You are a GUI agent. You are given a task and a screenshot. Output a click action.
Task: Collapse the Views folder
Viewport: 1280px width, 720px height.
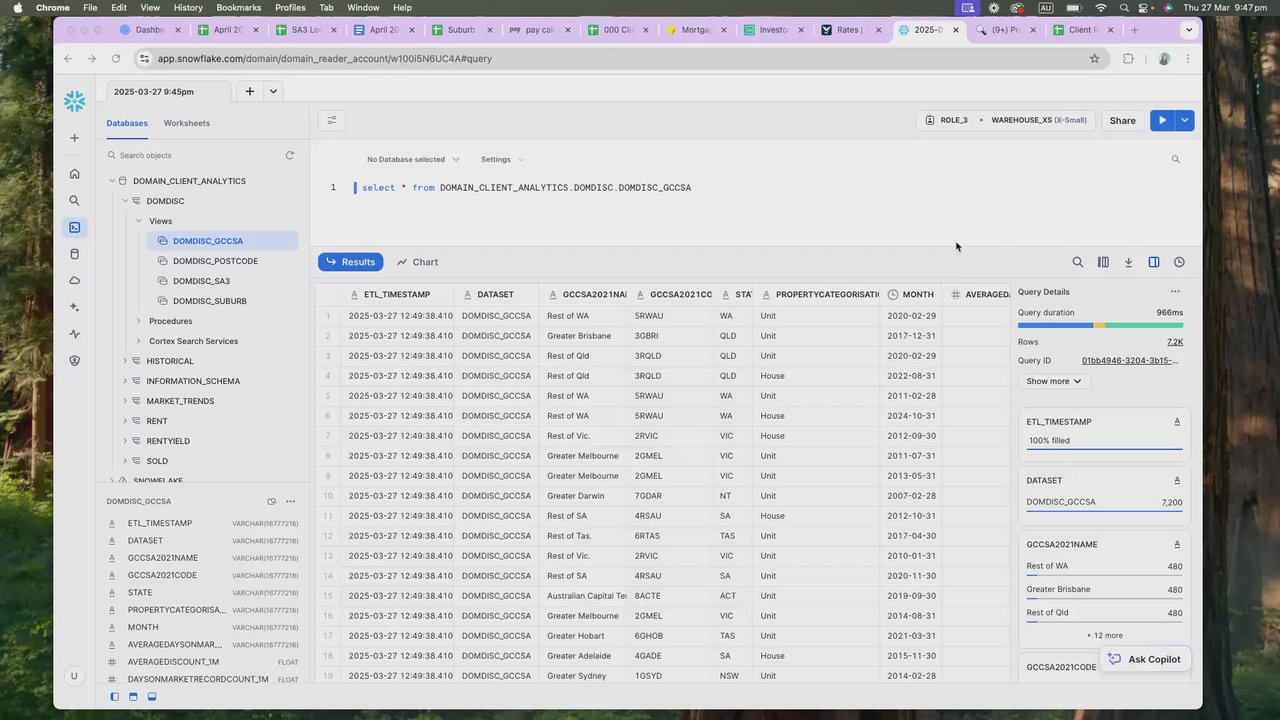tap(138, 221)
